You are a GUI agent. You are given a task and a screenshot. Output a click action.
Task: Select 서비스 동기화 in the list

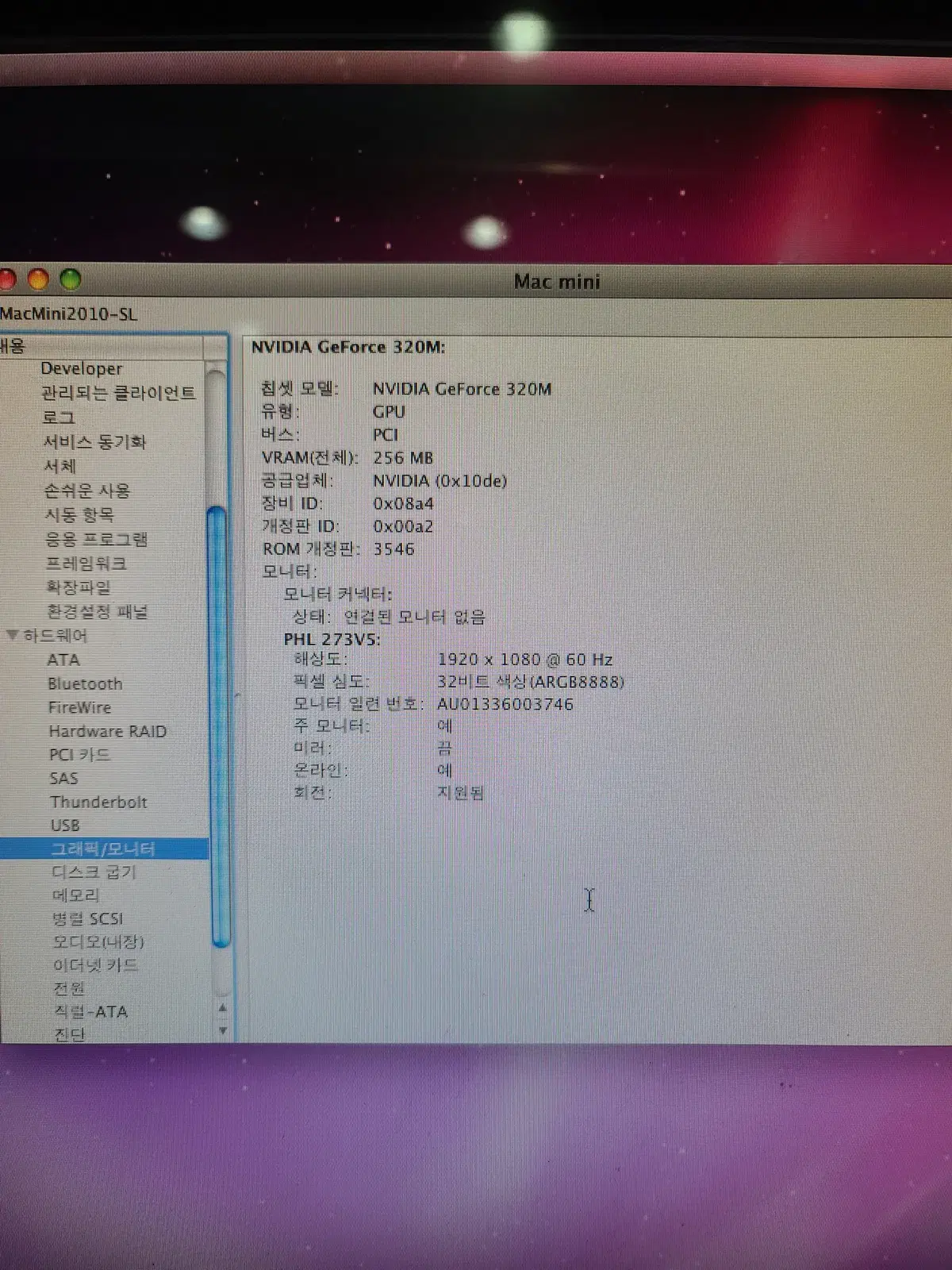tap(94, 442)
